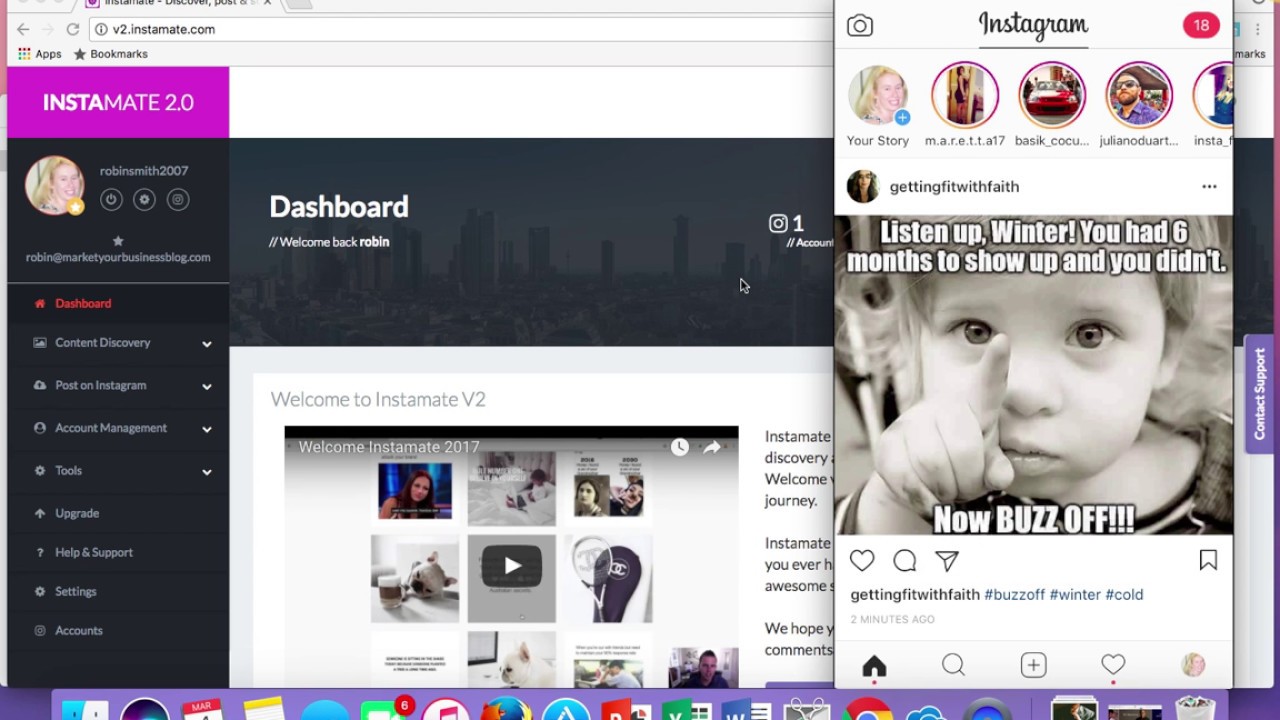This screenshot has height=720, width=1280.
Task: Open Instagram profile tab avatar
Action: pos(1193,665)
